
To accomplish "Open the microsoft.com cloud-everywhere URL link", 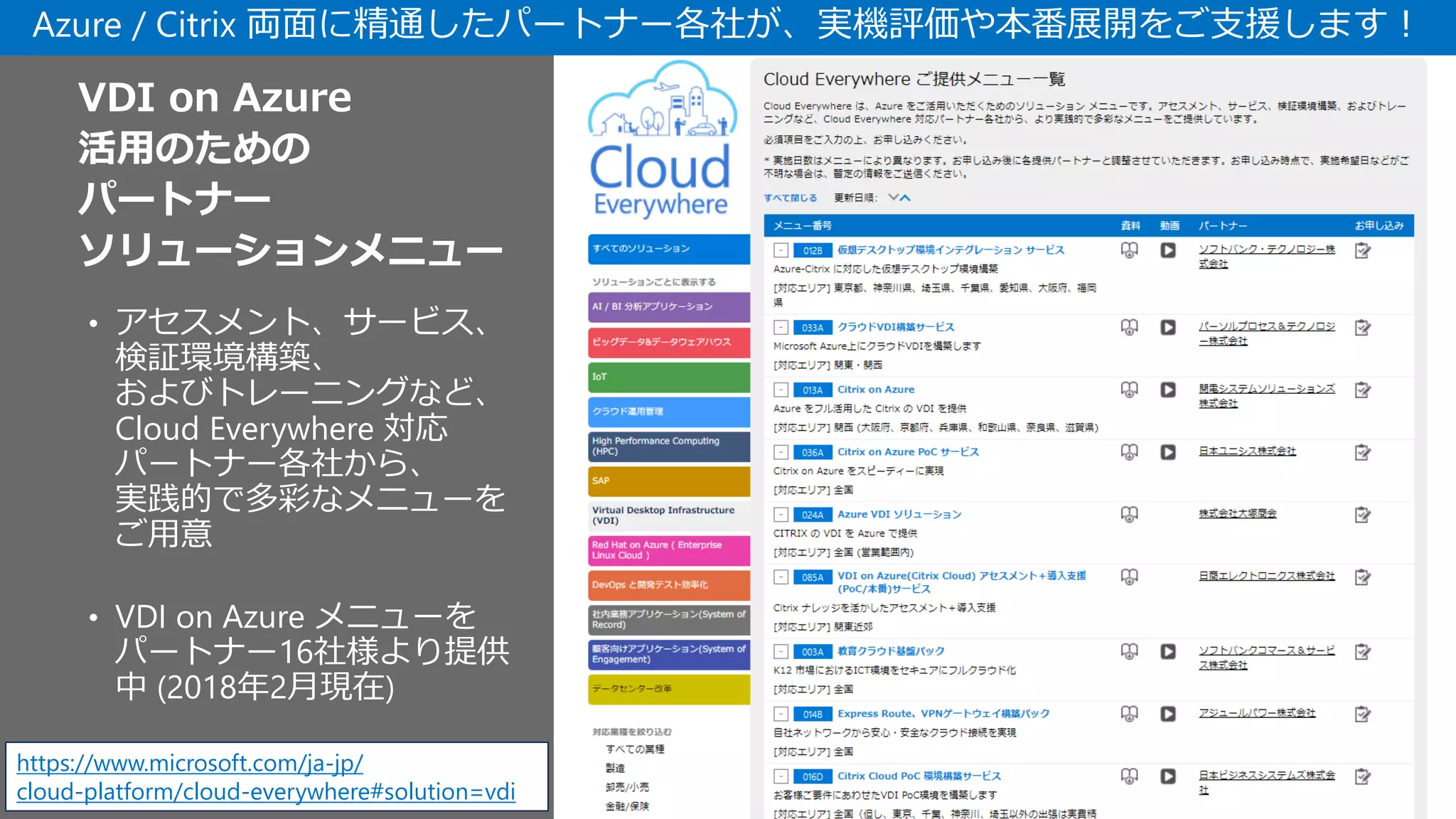I will [266, 777].
